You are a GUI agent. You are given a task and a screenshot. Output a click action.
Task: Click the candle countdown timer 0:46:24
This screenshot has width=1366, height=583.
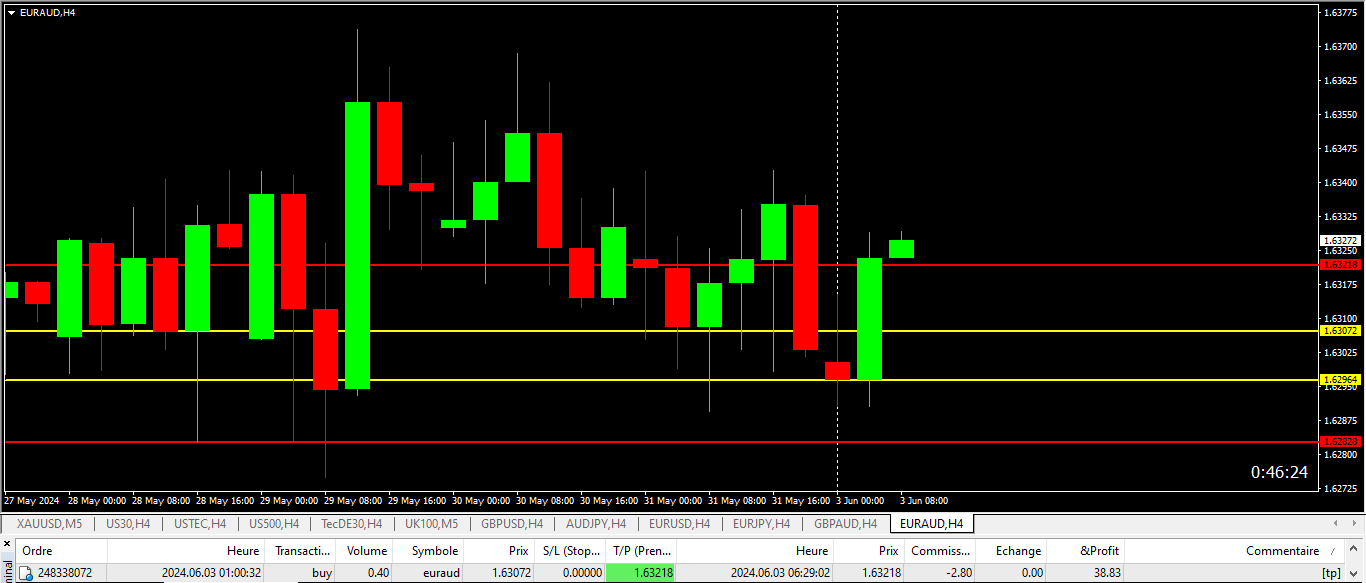[1279, 472]
